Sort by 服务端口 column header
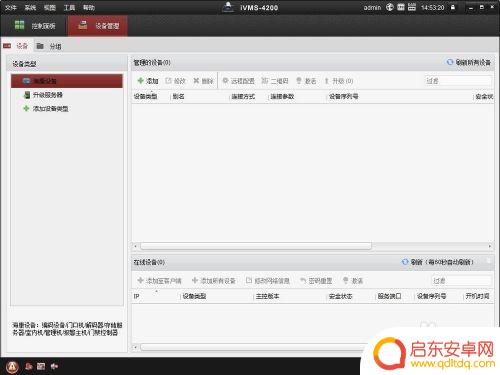This screenshot has height=375, width=500. coord(389,296)
